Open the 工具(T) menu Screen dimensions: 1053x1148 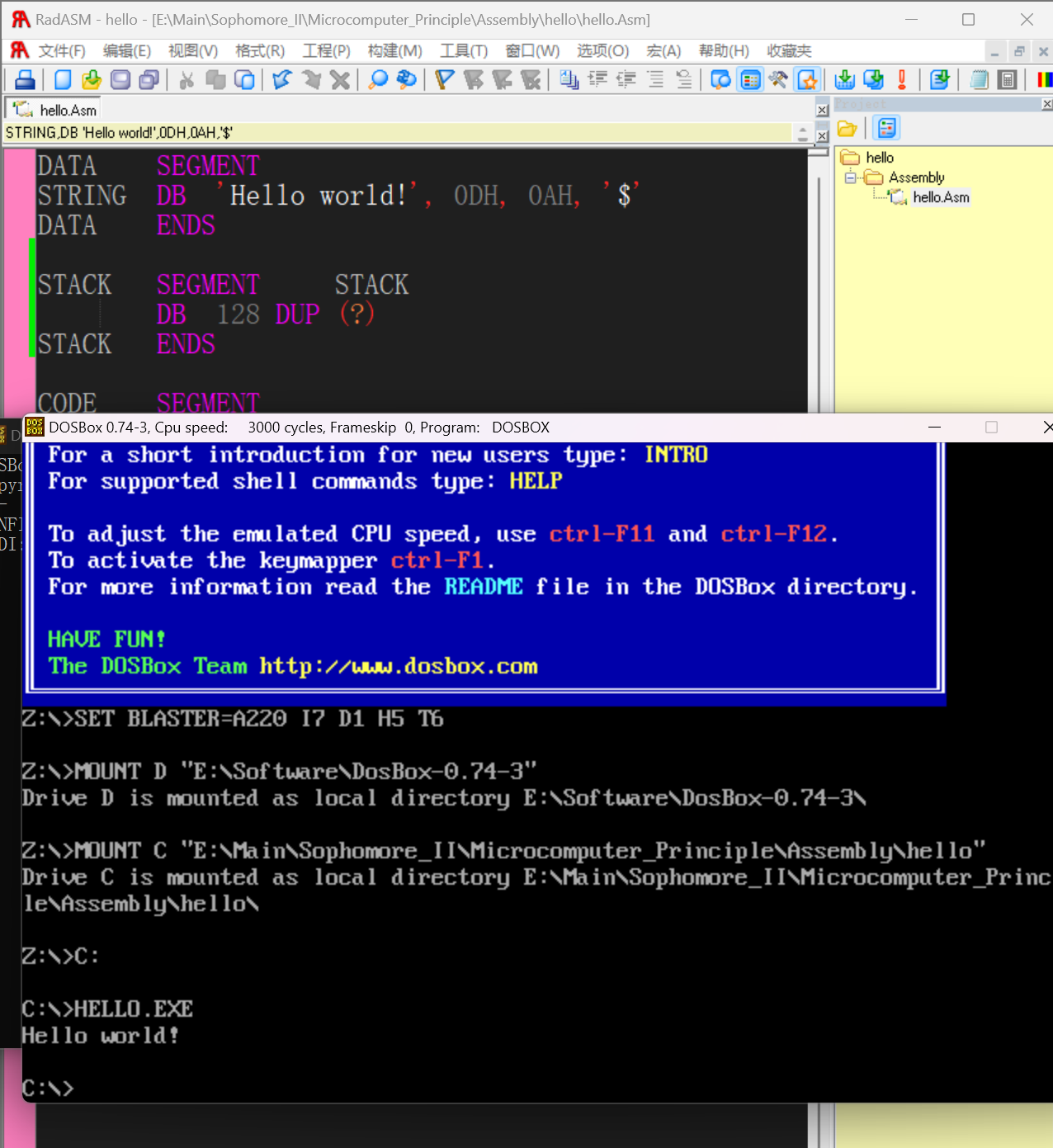click(463, 51)
